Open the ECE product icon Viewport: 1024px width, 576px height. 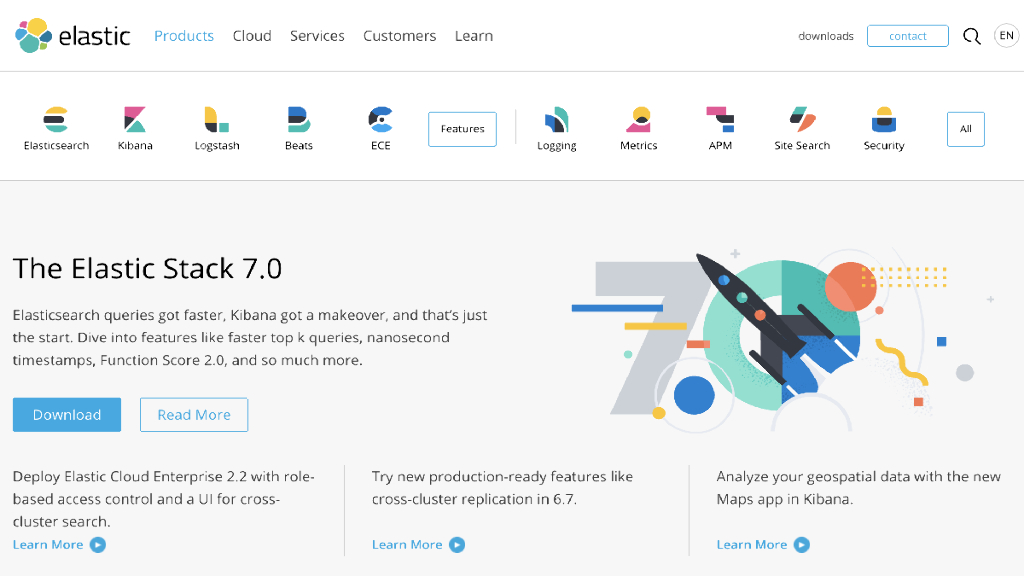pyautogui.click(x=381, y=120)
